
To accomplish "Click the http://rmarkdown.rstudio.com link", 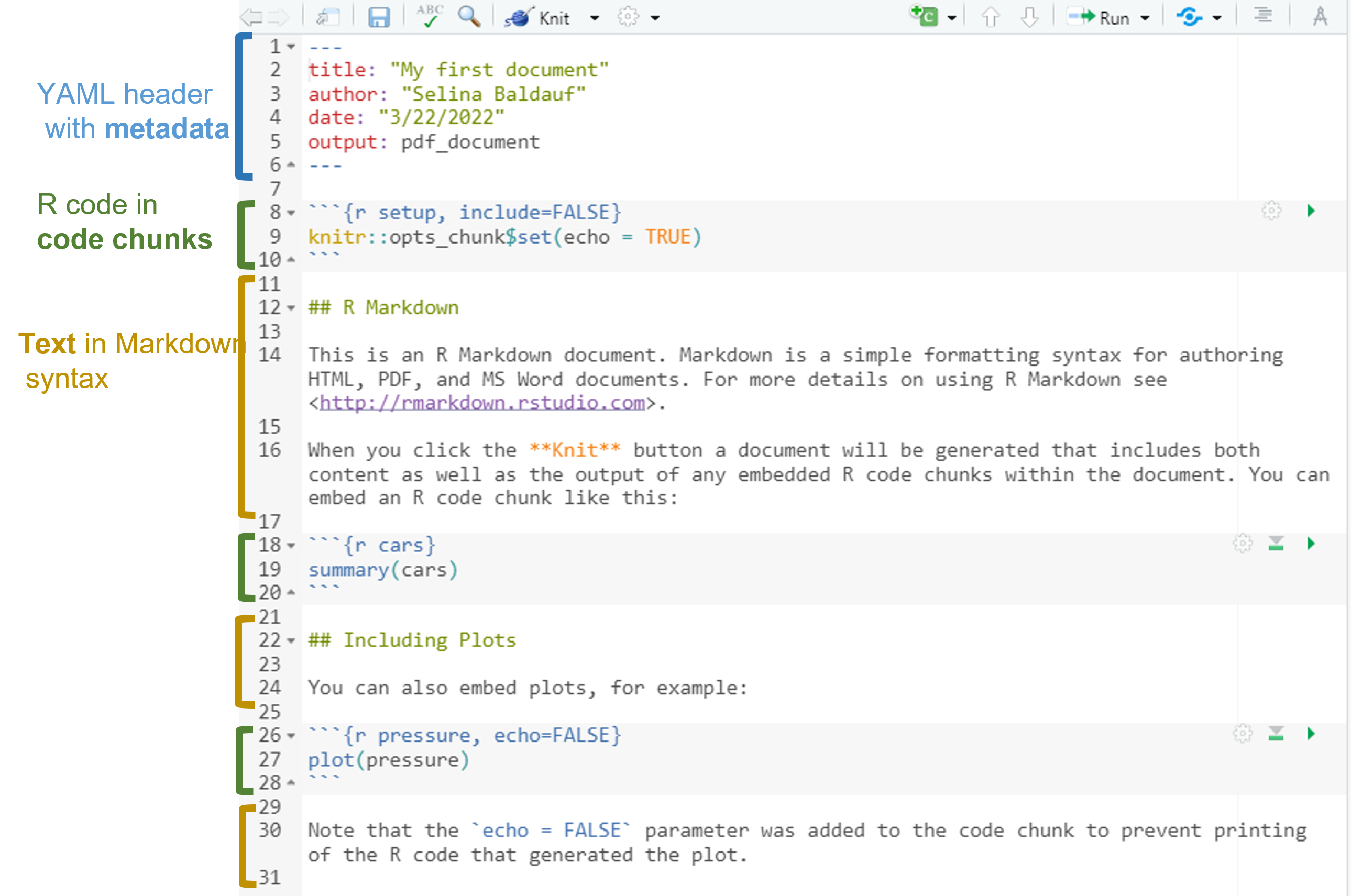I will point(482,403).
